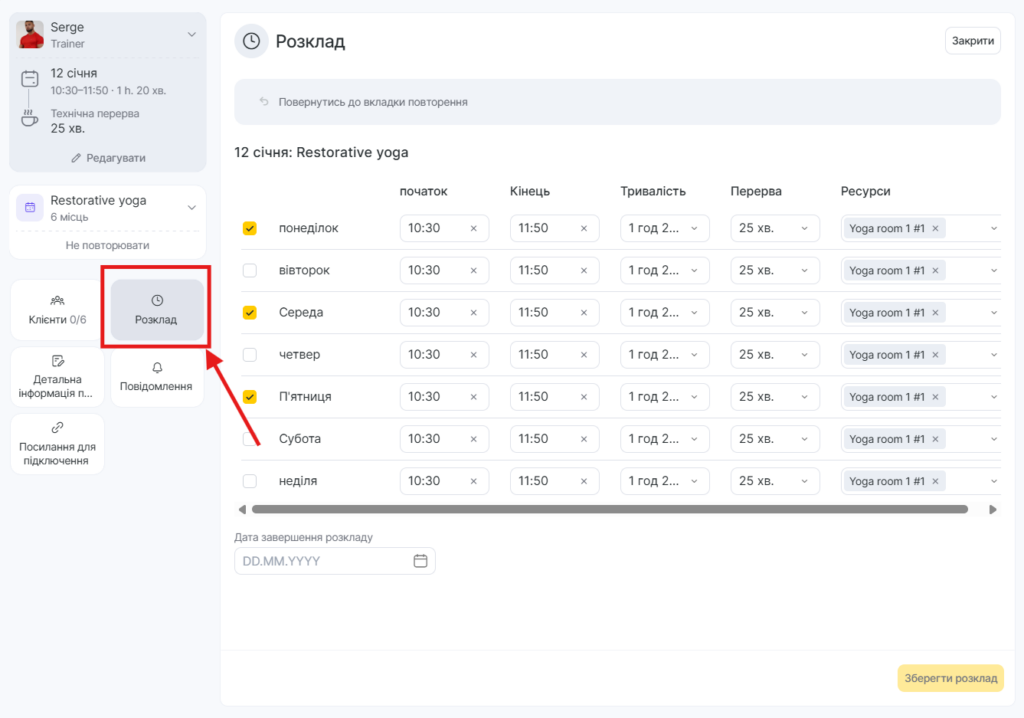Open the Клієнти 0/6 tab
Screen dimensions: 1024x718
point(57,310)
